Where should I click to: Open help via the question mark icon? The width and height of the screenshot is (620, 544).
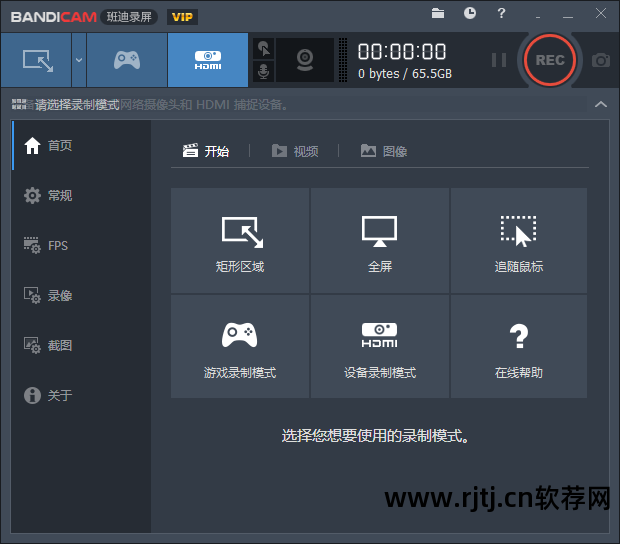click(501, 13)
